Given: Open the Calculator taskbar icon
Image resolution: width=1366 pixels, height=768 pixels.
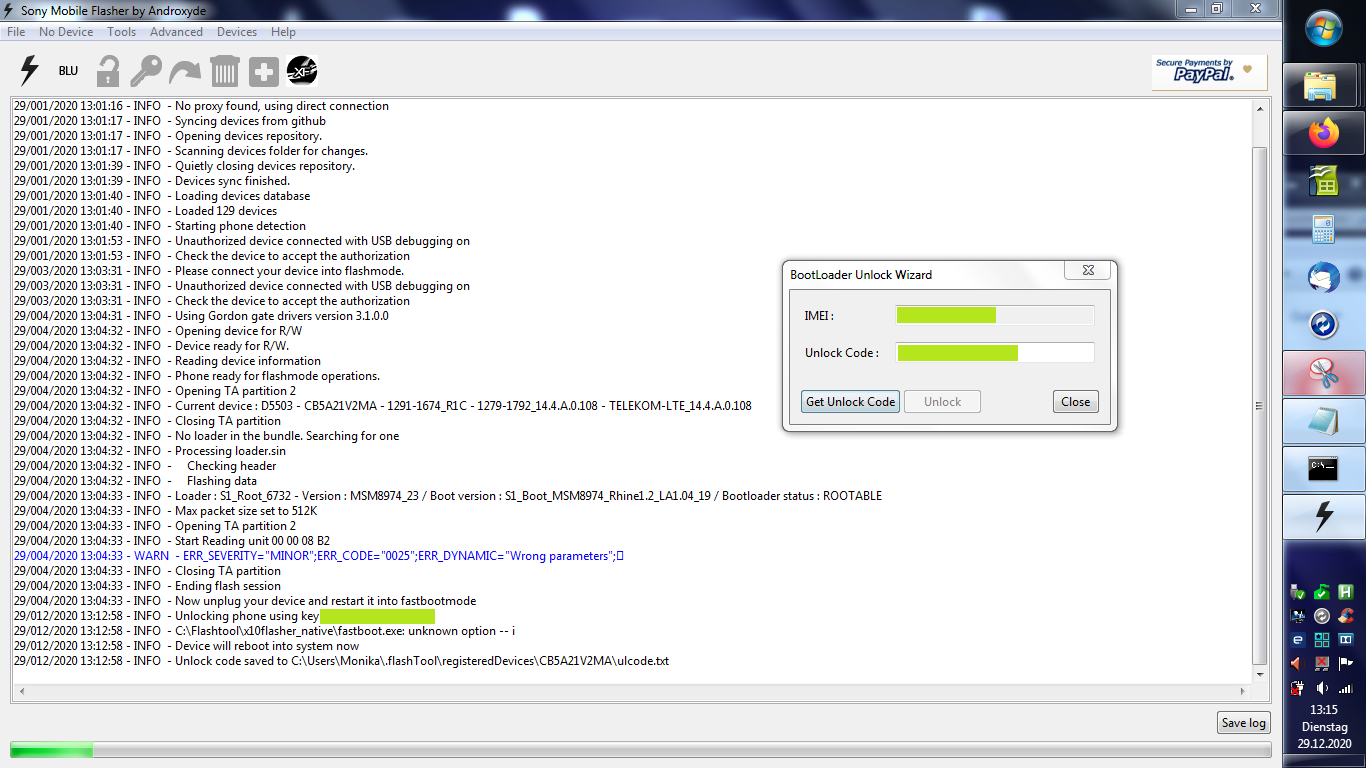Looking at the screenshot, I should [x=1324, y=230].
